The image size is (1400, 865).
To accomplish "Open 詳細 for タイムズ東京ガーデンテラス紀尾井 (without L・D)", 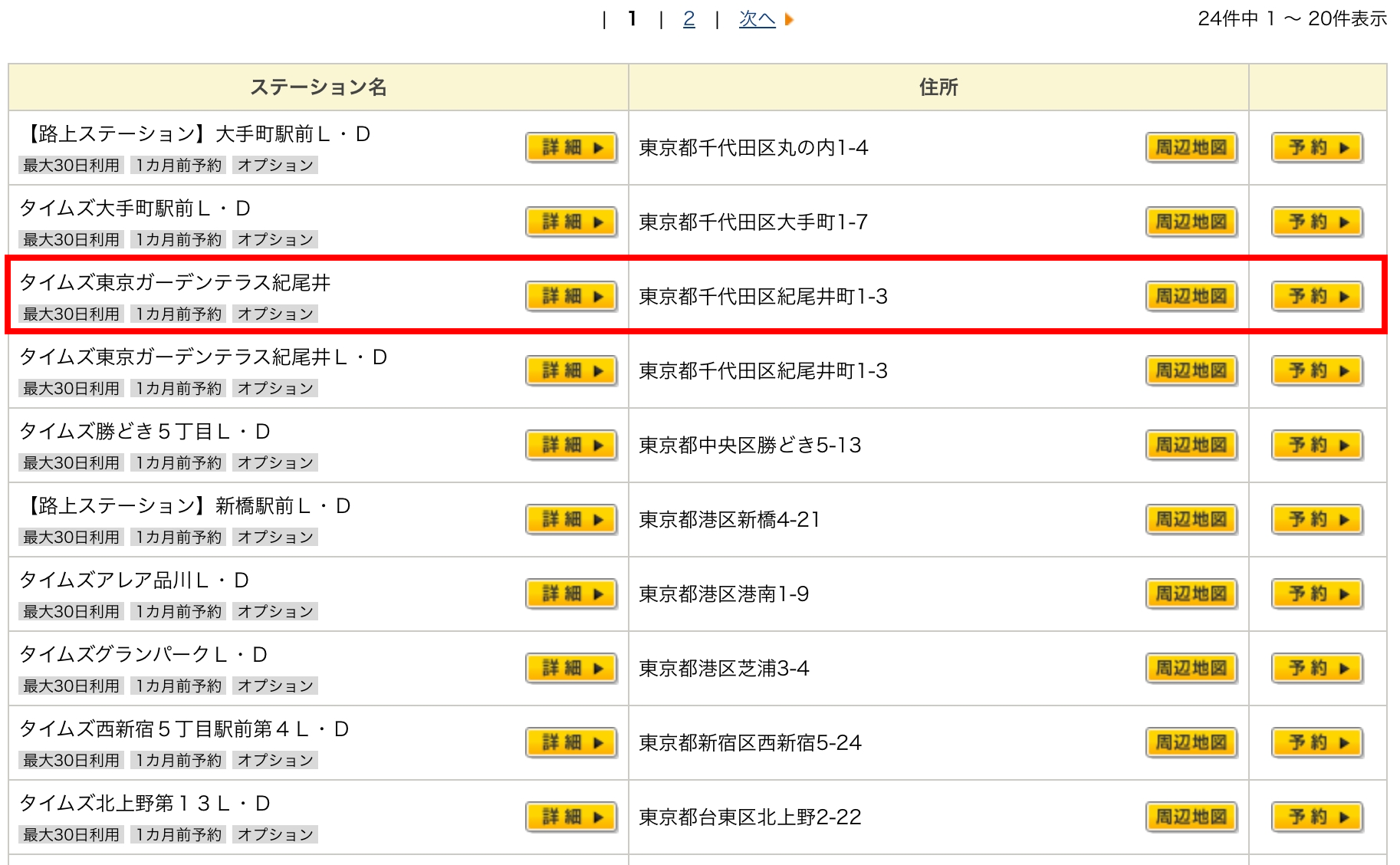I will pyautogui.click(x=571, y=296).
